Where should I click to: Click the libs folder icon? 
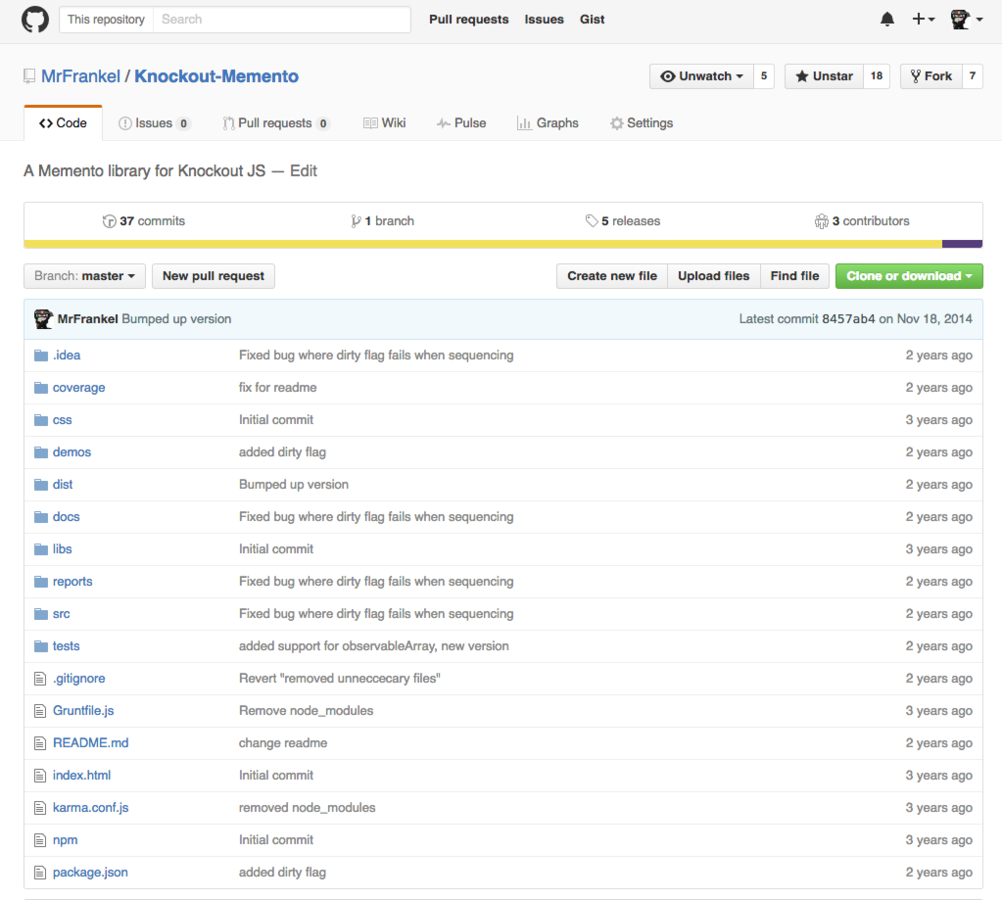[41, 549]
